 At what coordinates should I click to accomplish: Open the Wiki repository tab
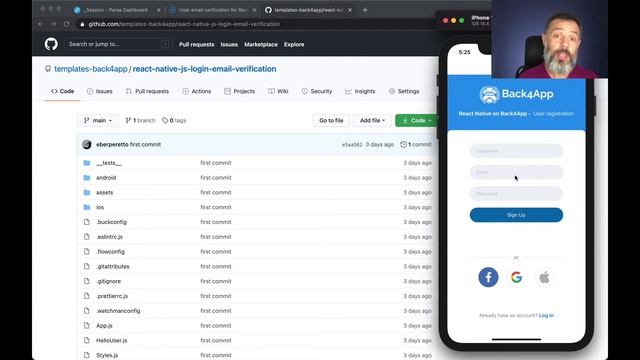pyautogui.click(x=278, y=91)
